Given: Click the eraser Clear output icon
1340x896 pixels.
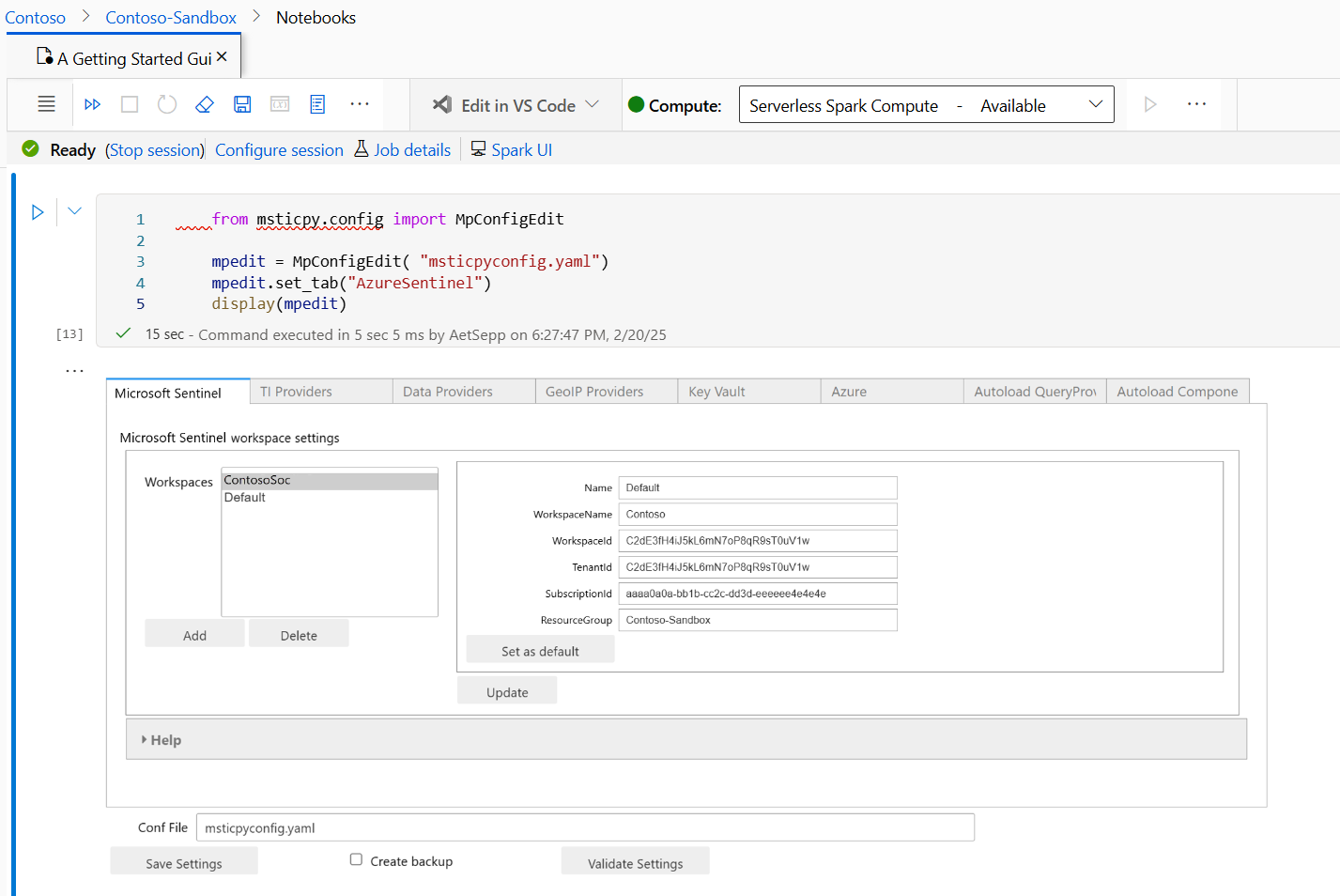Looking at the screenshot, I should pyautogui.click(x=205, y=104).
